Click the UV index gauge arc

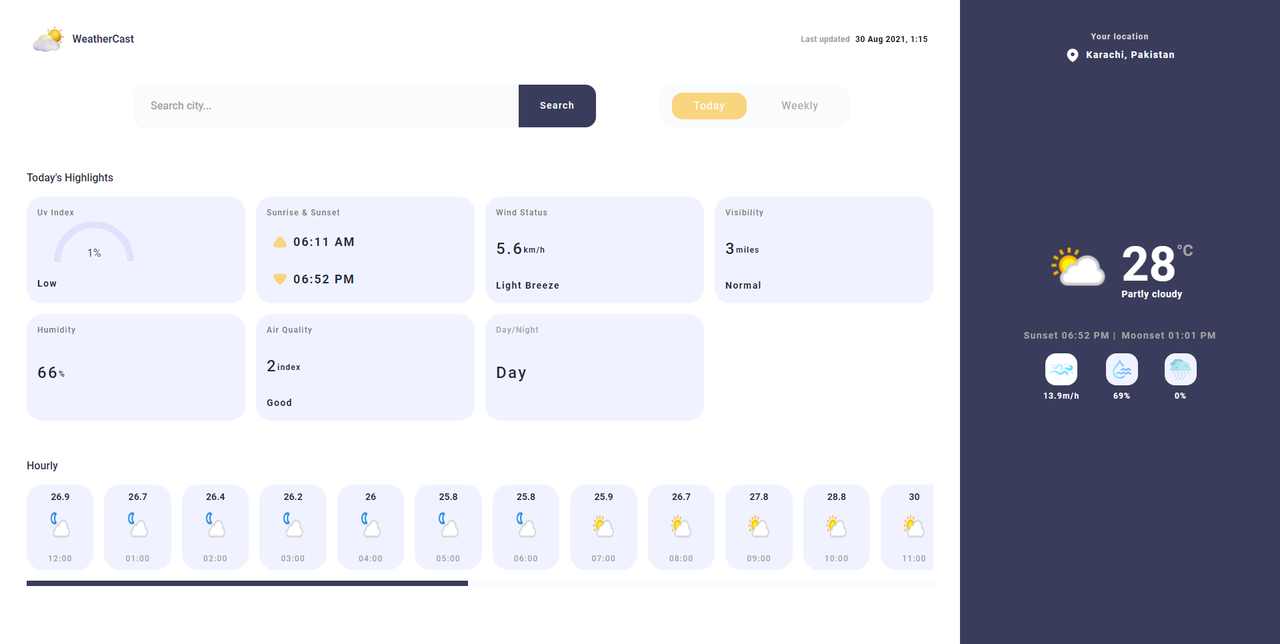(94, 242)
